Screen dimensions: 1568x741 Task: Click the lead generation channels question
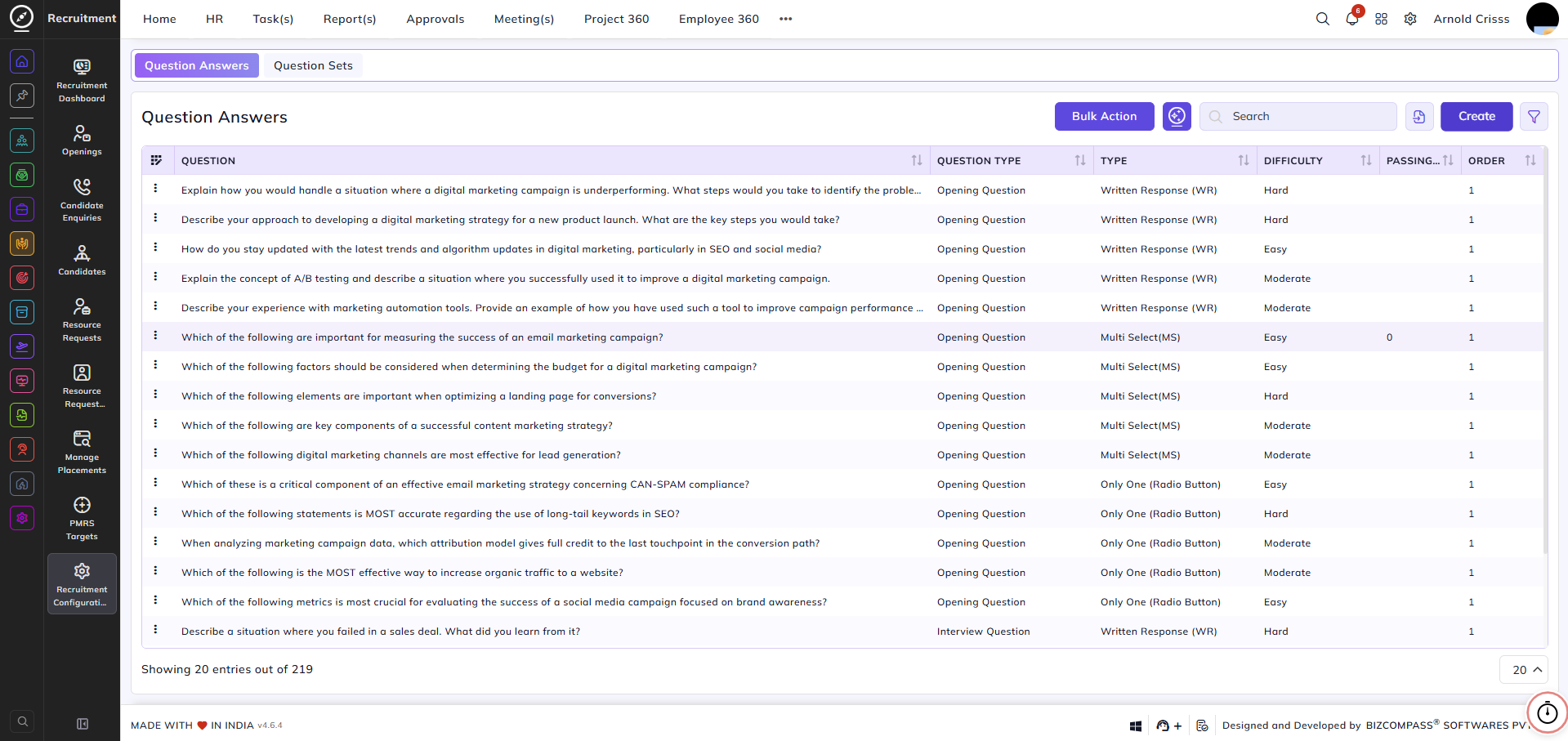pyautogui.click(x=400, y=455)
